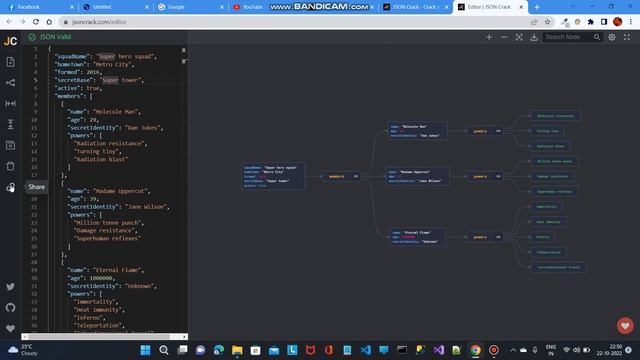Open File Explorer from taskbar
Screen dimensions: 640x360
coord(237,350)
